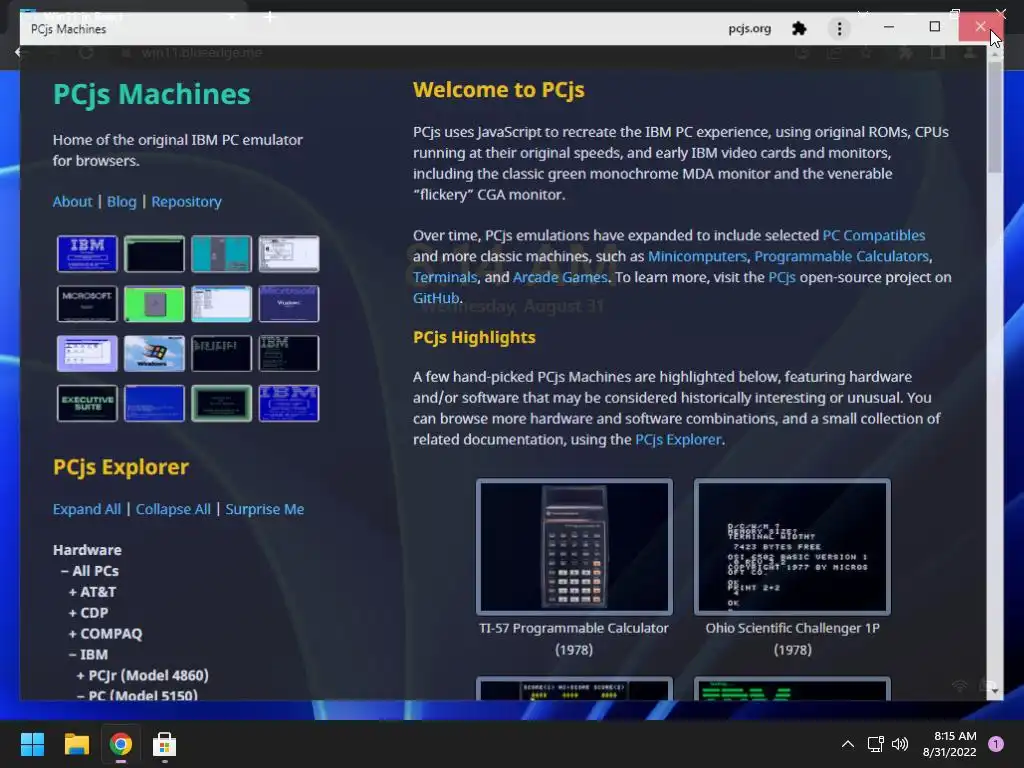Open the white window thumbnail in first row

tap(289, 253)
